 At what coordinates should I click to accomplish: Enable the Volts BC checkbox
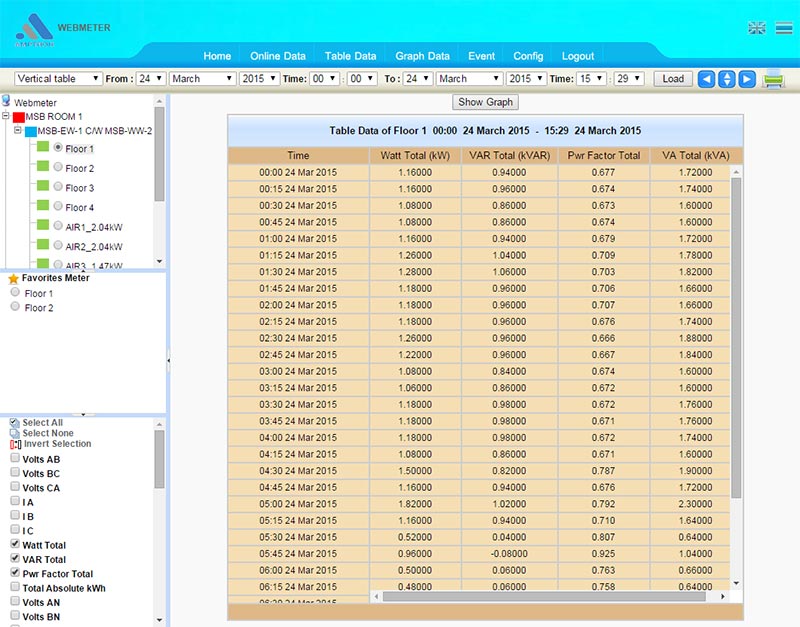[15, 472]
